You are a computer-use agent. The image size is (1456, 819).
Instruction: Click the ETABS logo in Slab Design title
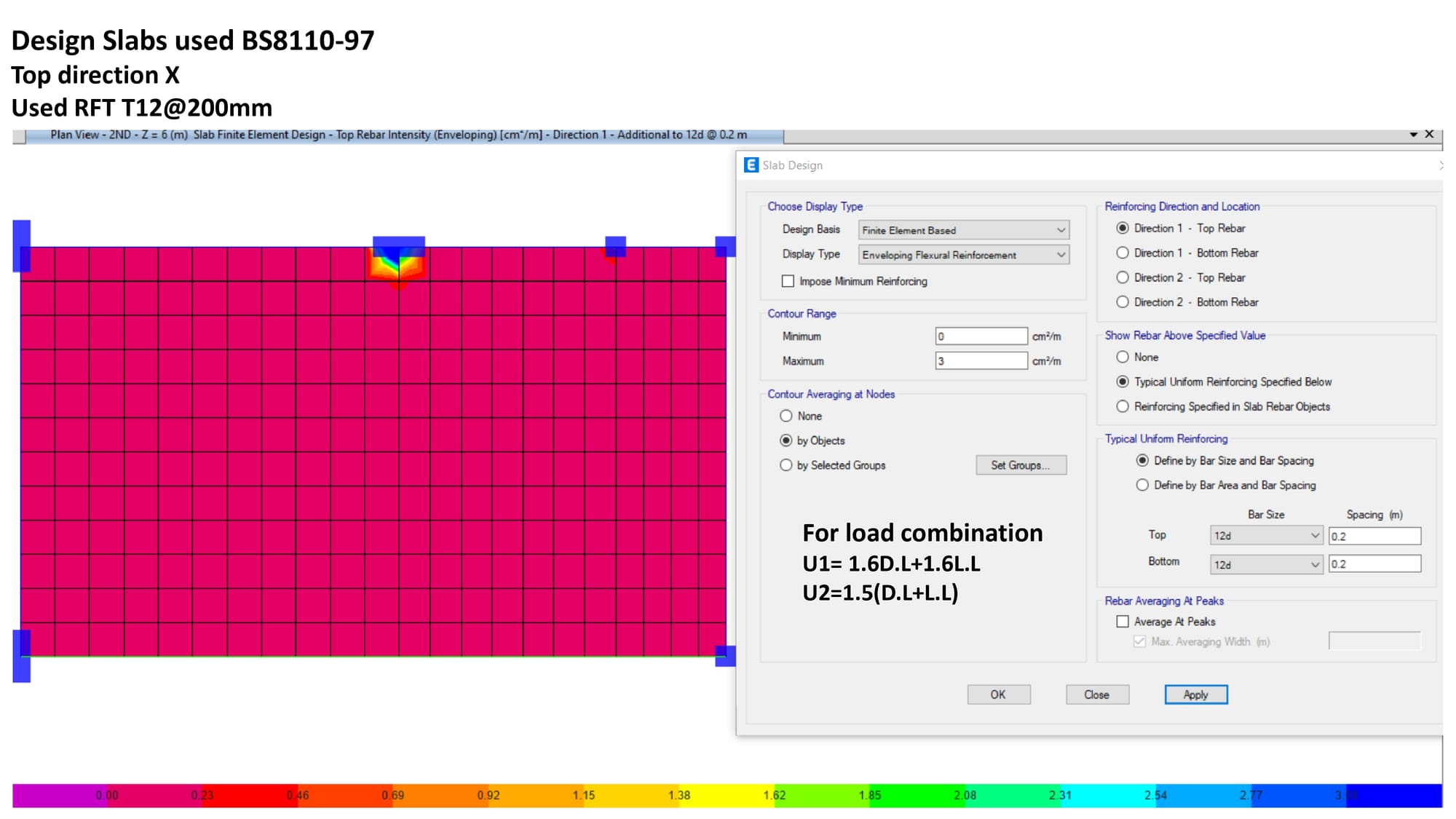coord(751,165)
